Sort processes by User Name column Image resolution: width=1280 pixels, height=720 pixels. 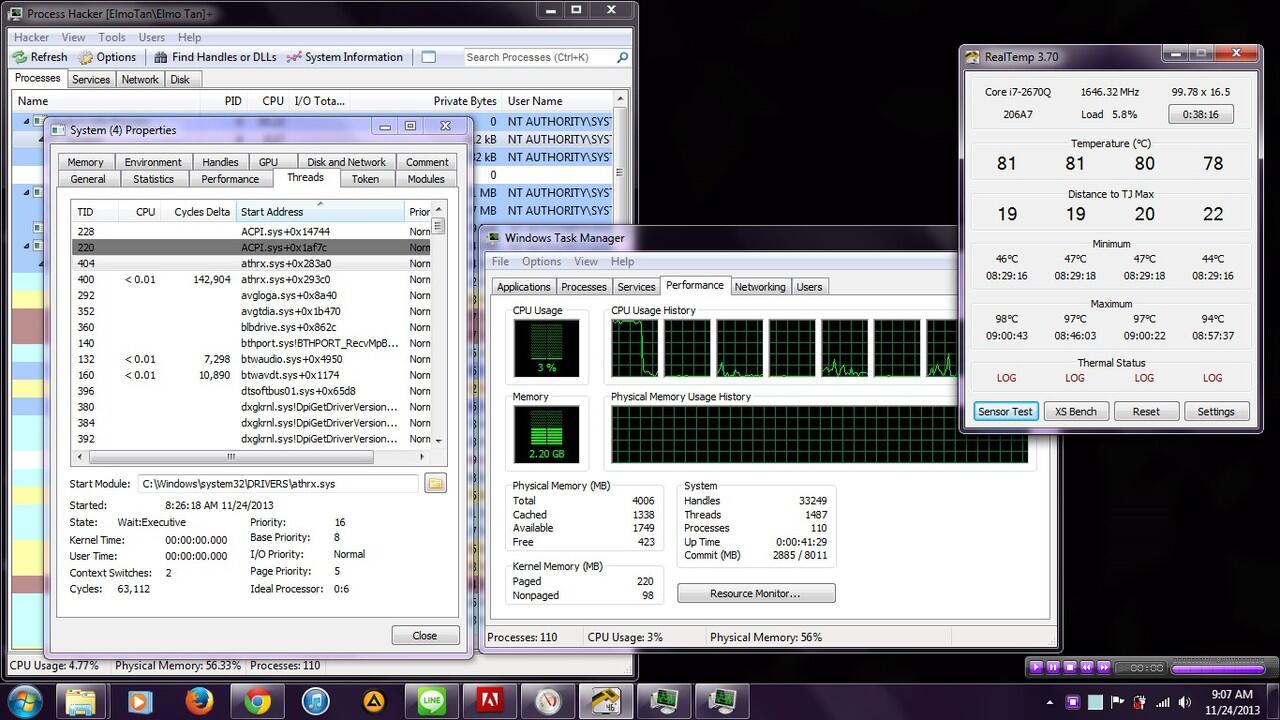tap(556, 101)
